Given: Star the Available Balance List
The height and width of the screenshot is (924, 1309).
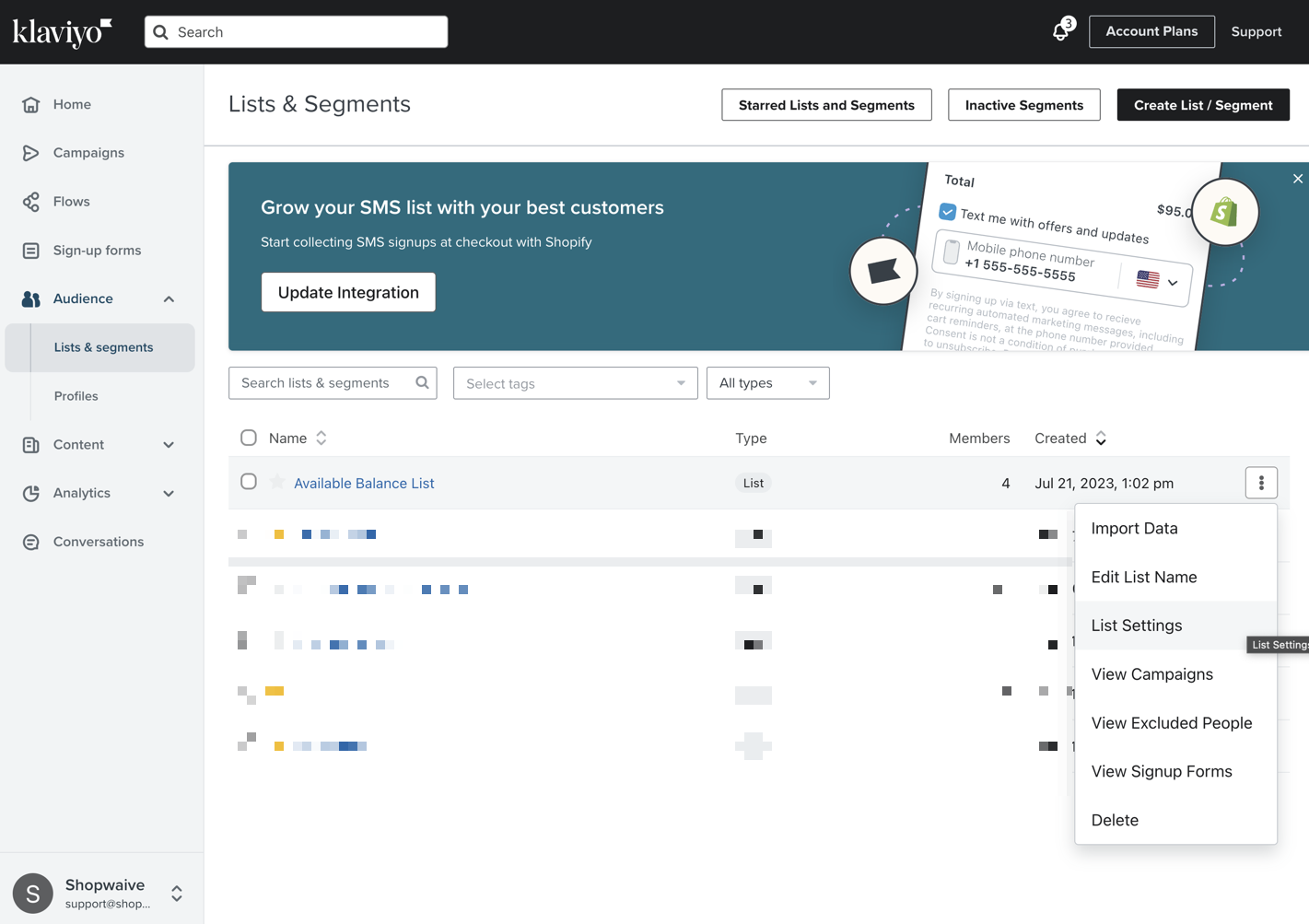Looking at the screenshot, I should coord(277,482).
